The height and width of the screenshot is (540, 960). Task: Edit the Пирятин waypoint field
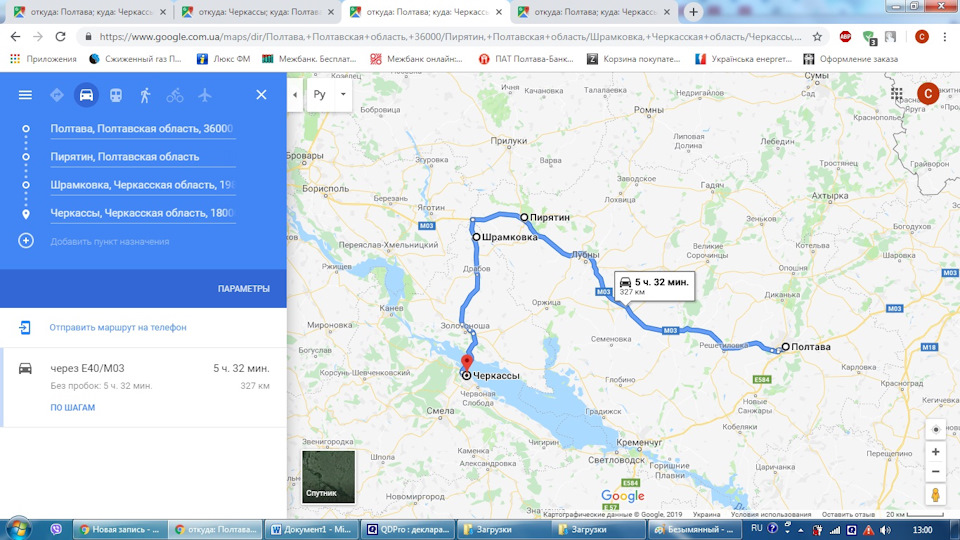pyautogui.click(x=143, y=157)
